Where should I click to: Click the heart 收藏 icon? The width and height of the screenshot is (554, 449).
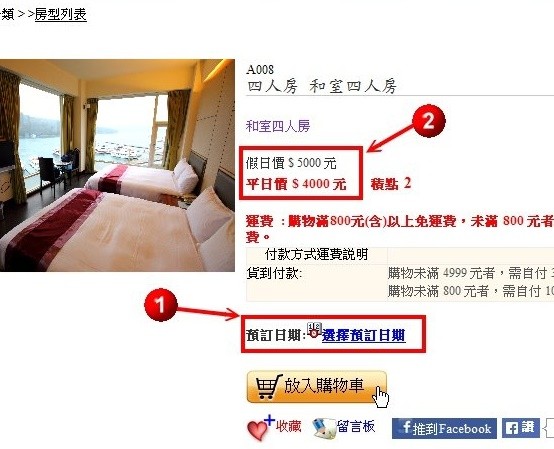(260, 427)
